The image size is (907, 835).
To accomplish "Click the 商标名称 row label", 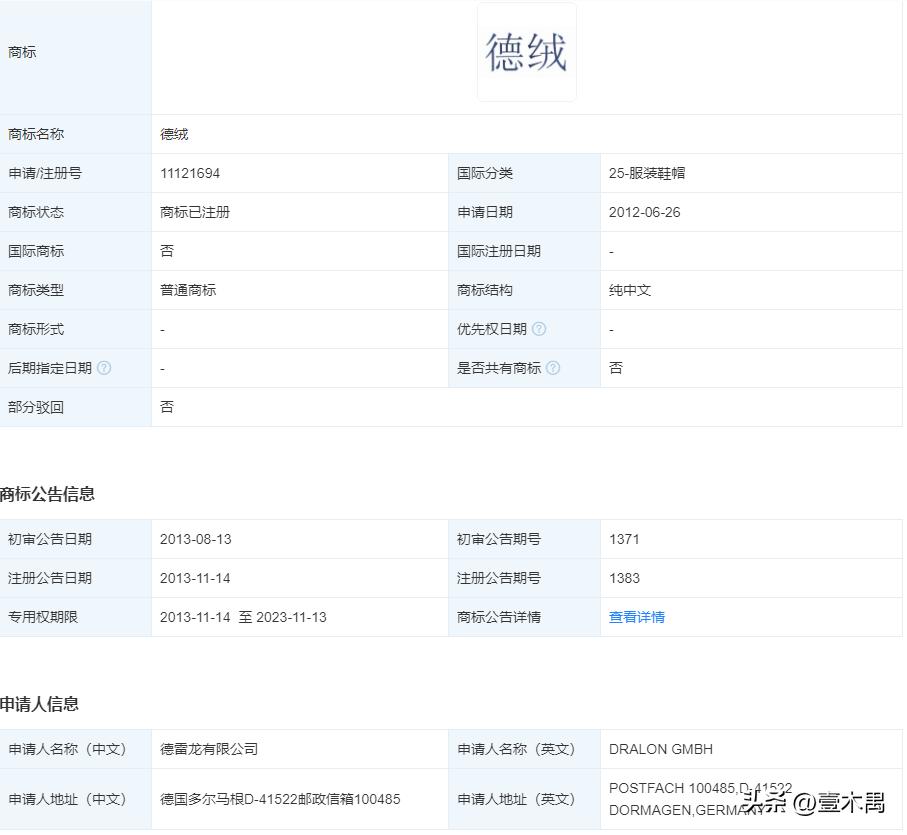I will pyautogui.click(x=38, y=133).
